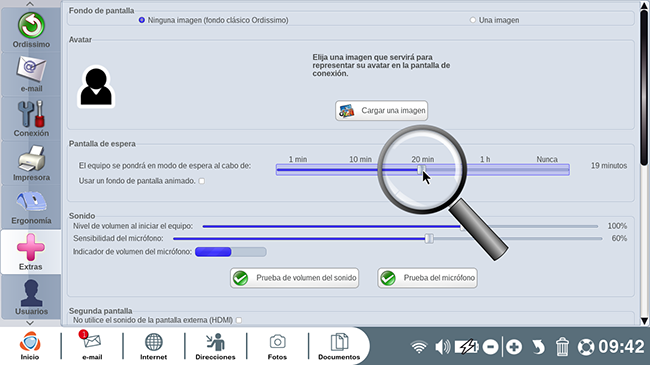Select the Extras pink plus section
650x365 pixels.
click(31, 252)
